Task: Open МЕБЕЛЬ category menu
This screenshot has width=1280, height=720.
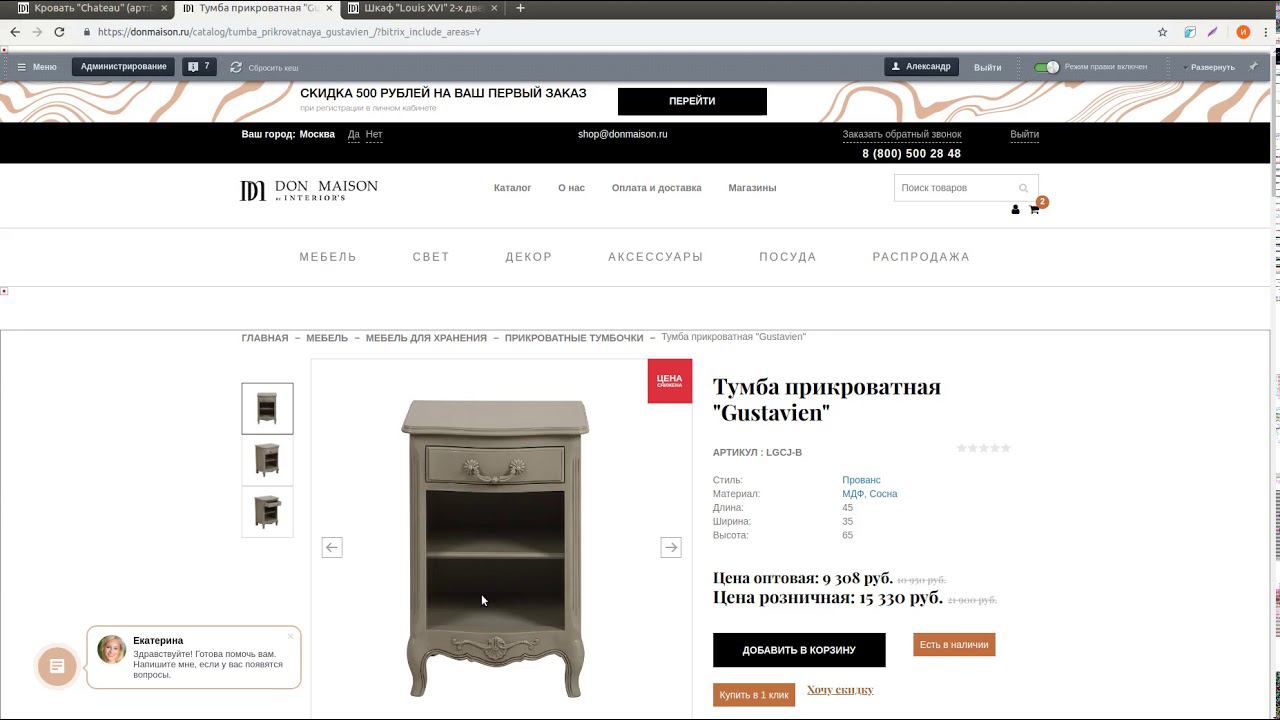Action: (328, 257)
